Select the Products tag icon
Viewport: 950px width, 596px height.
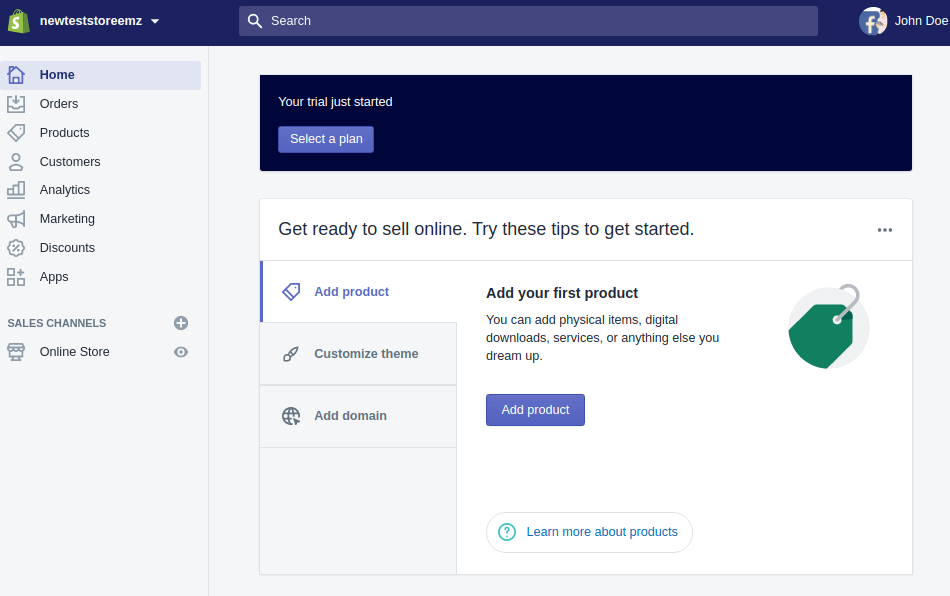click(16, 132)
